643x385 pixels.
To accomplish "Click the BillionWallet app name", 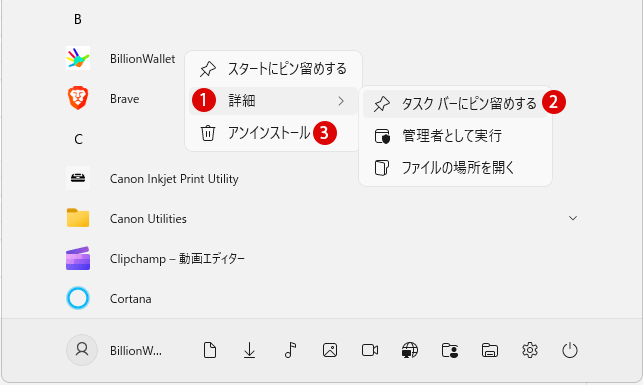I will (x=142, y=59).
